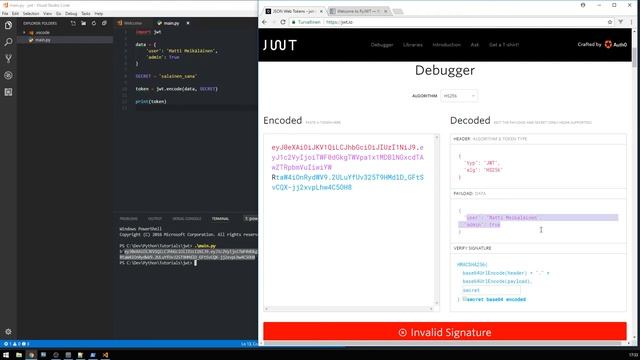Click the Auth0 logo in the header
Image resolution: width=640 pixels, height=360 pixels.
[616, 44]
